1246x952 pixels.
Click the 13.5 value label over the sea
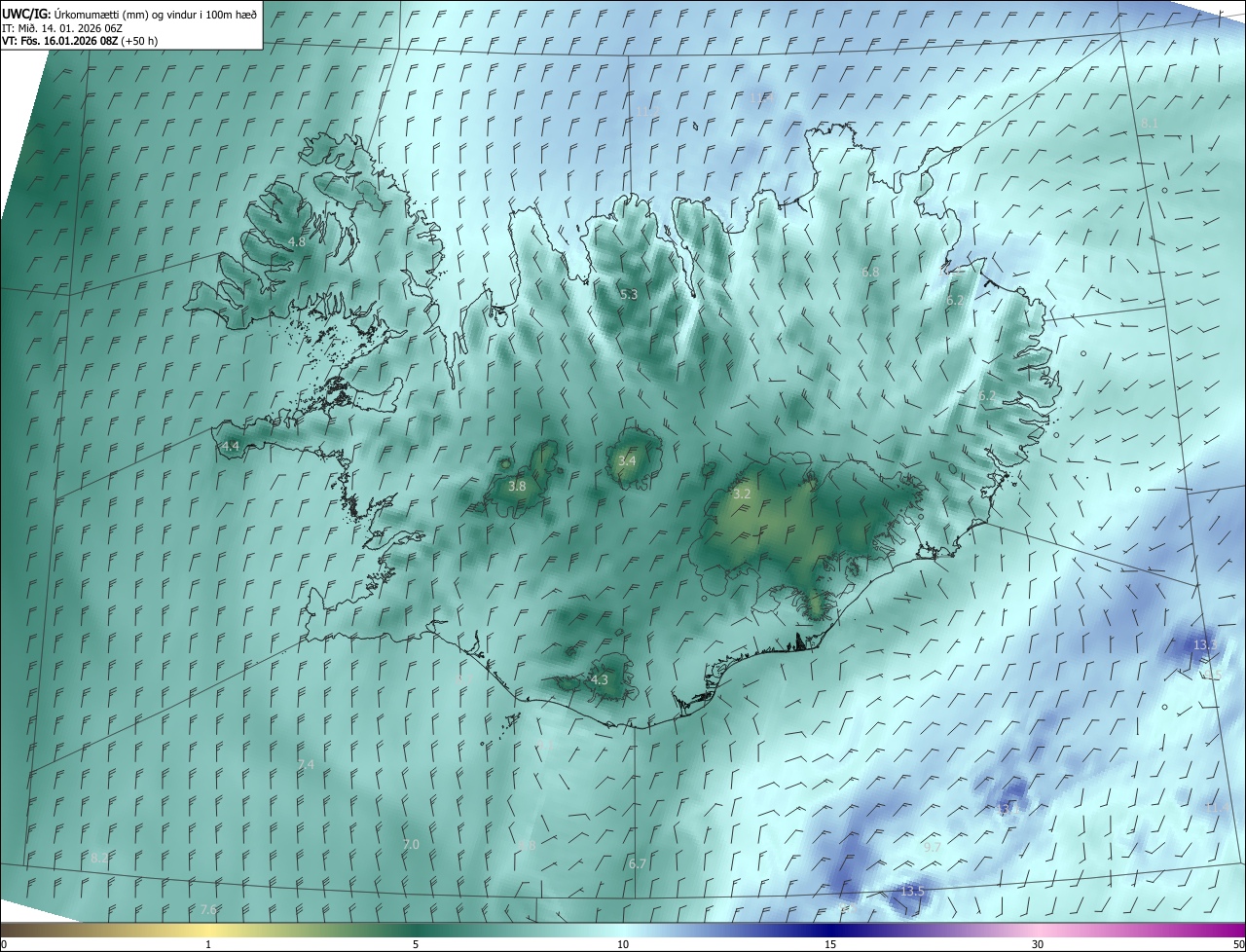click(912, 891)
